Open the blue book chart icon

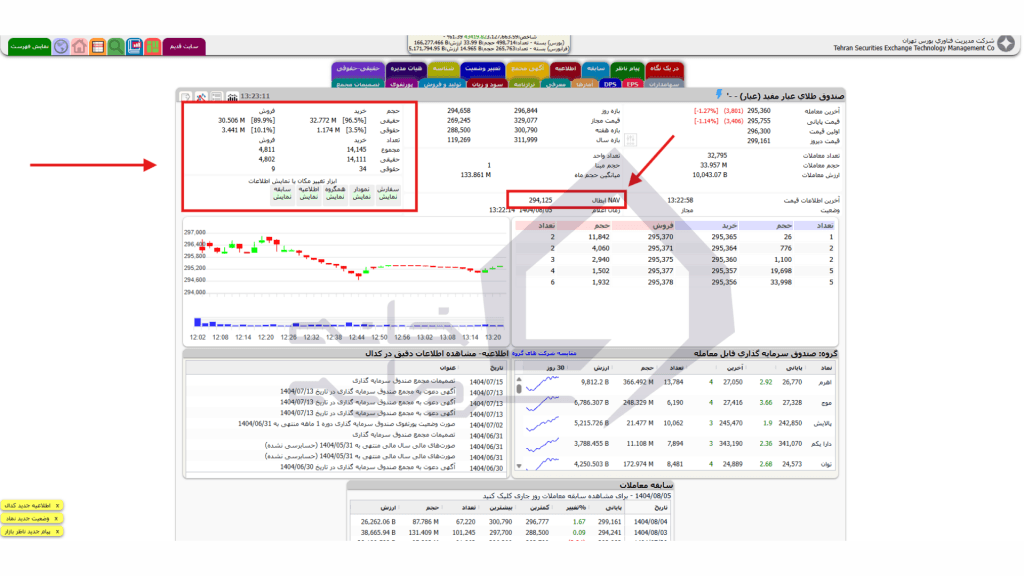click(x=134, y=46)
